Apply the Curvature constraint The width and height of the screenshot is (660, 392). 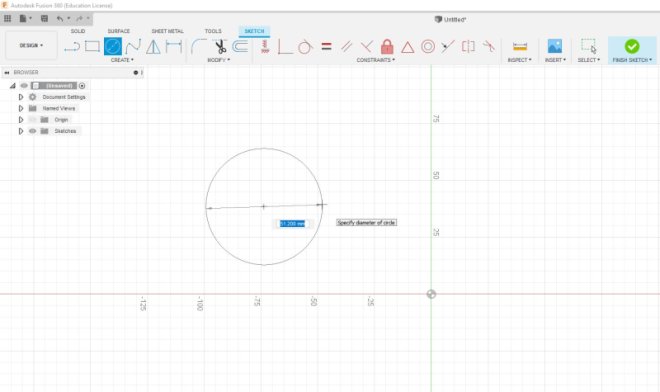coord(488,46)
